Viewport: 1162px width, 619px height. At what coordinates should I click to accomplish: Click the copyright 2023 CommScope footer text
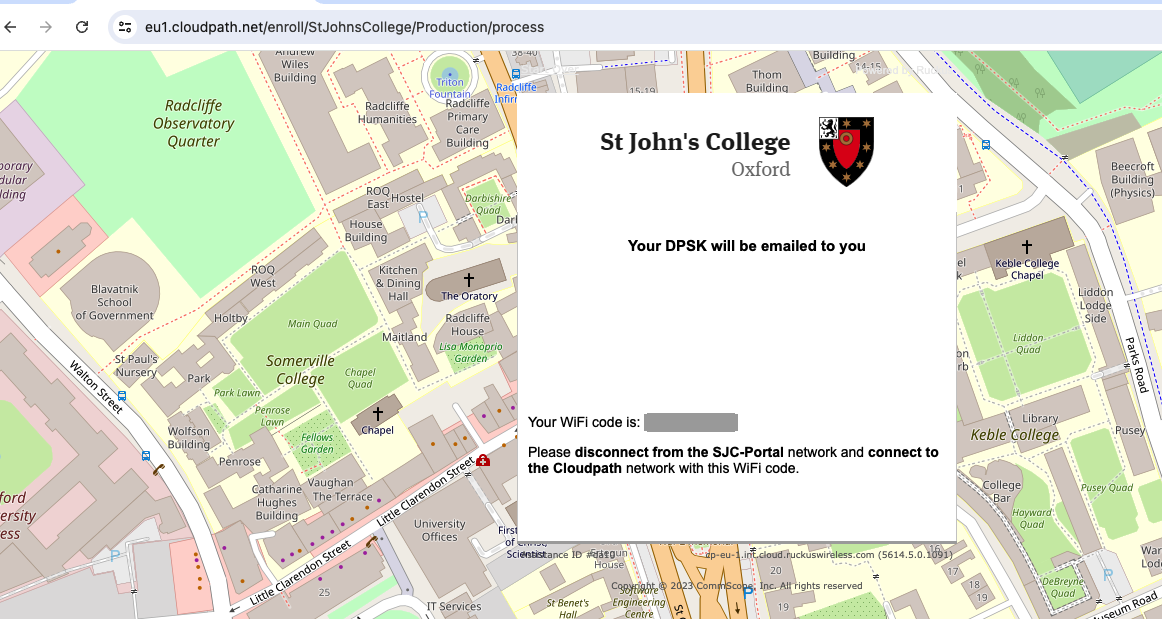(x=737, y=586)
